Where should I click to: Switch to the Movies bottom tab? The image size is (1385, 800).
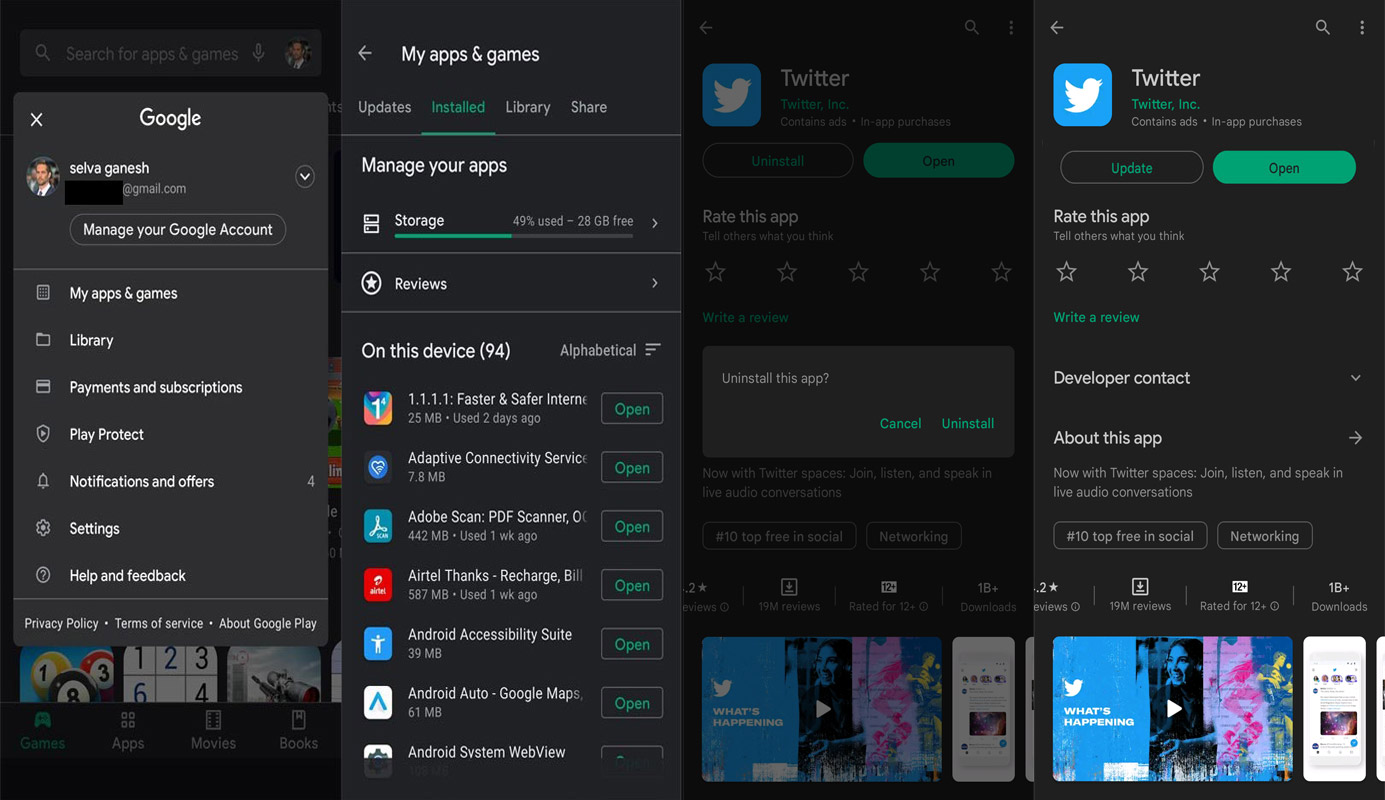tap(213, 731)
